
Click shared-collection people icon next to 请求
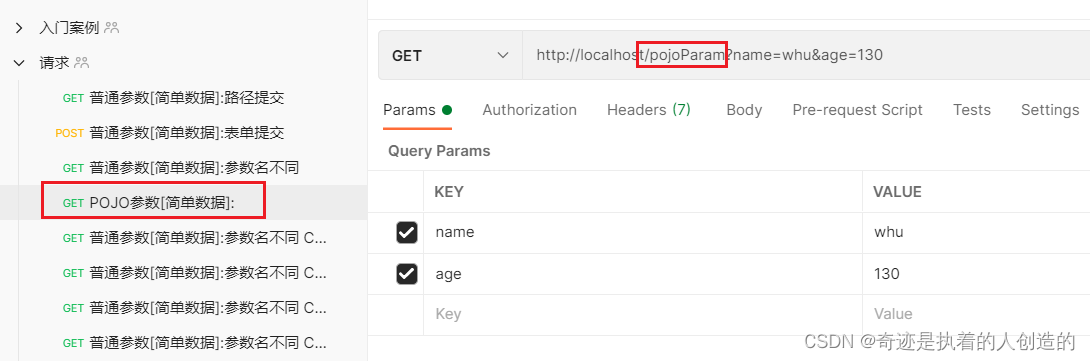[81, 63]
